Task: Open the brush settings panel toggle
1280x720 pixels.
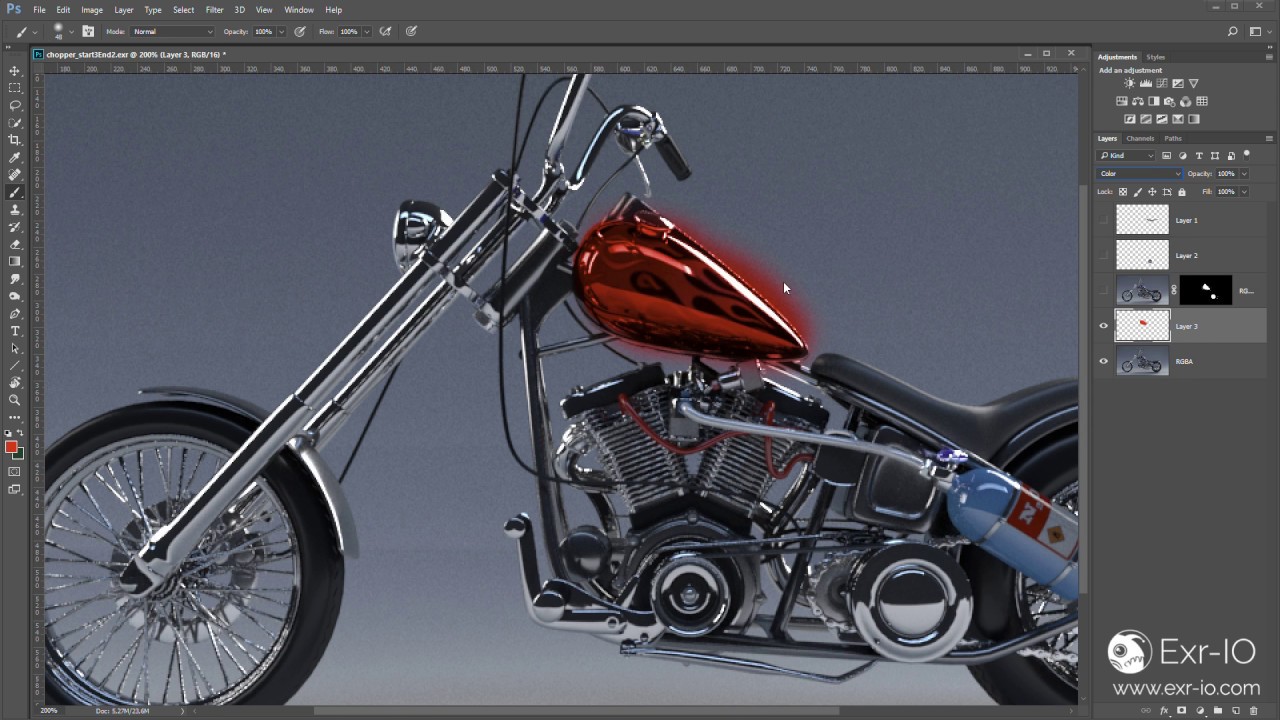Action: (x=88, y=31)
